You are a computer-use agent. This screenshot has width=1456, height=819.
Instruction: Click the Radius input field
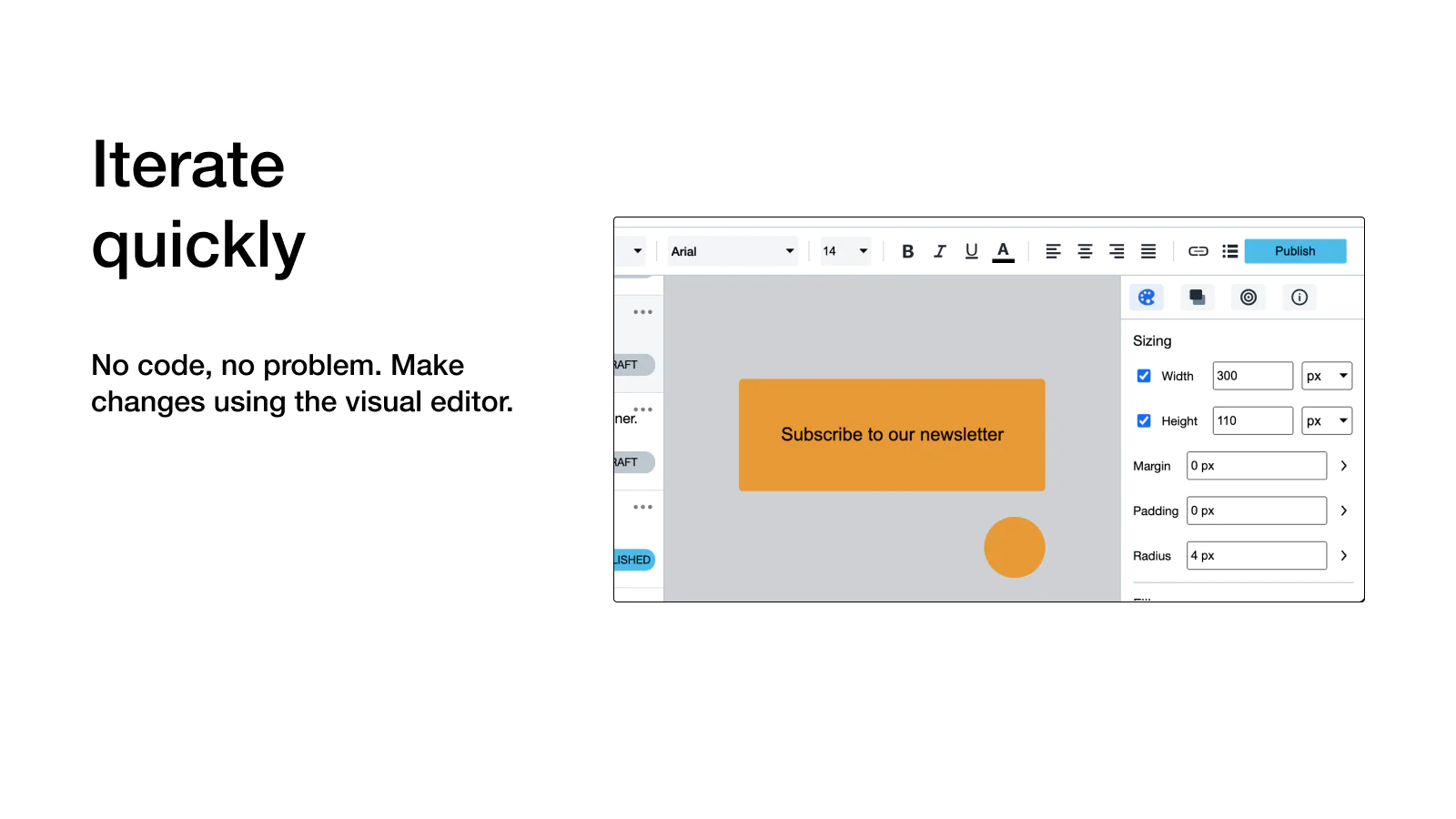1256,556
